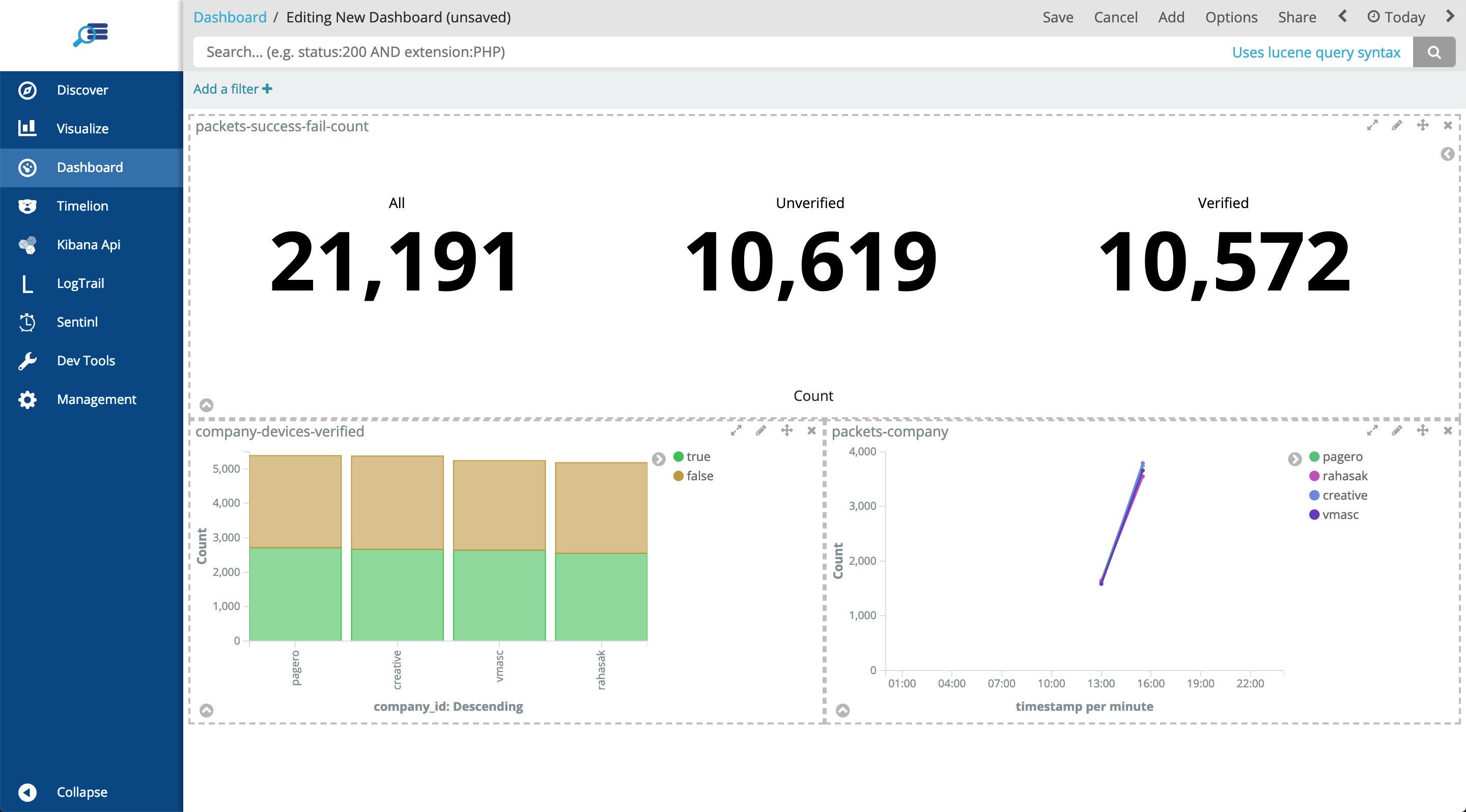Viewport: 1466px width, 812px height.
Task: Open the Timelion sidebar icon
Action: click(x=27, y=206)
